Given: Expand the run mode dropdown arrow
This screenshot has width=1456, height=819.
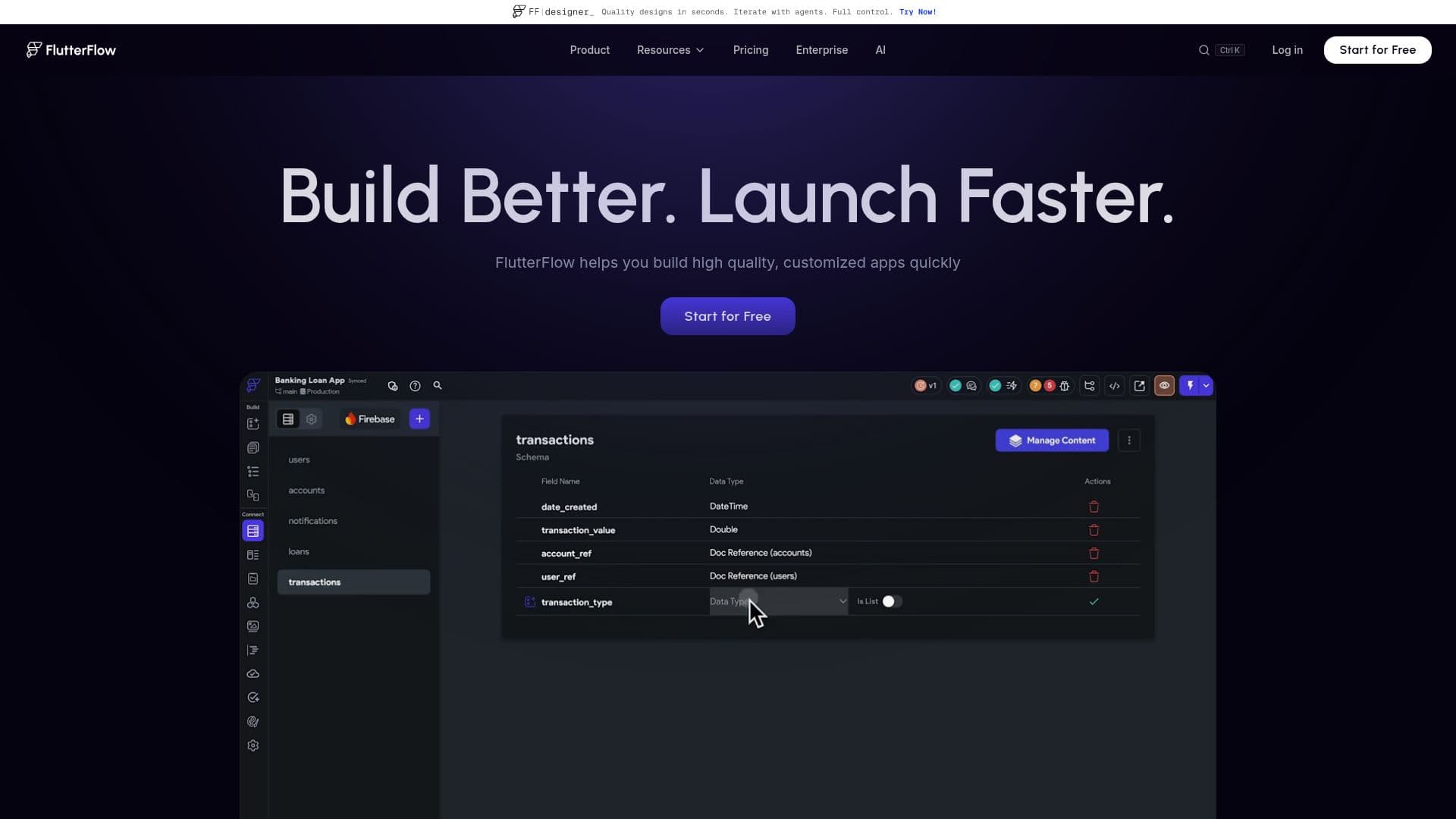Looking at the screenshot, I should tap(1206, 386).
